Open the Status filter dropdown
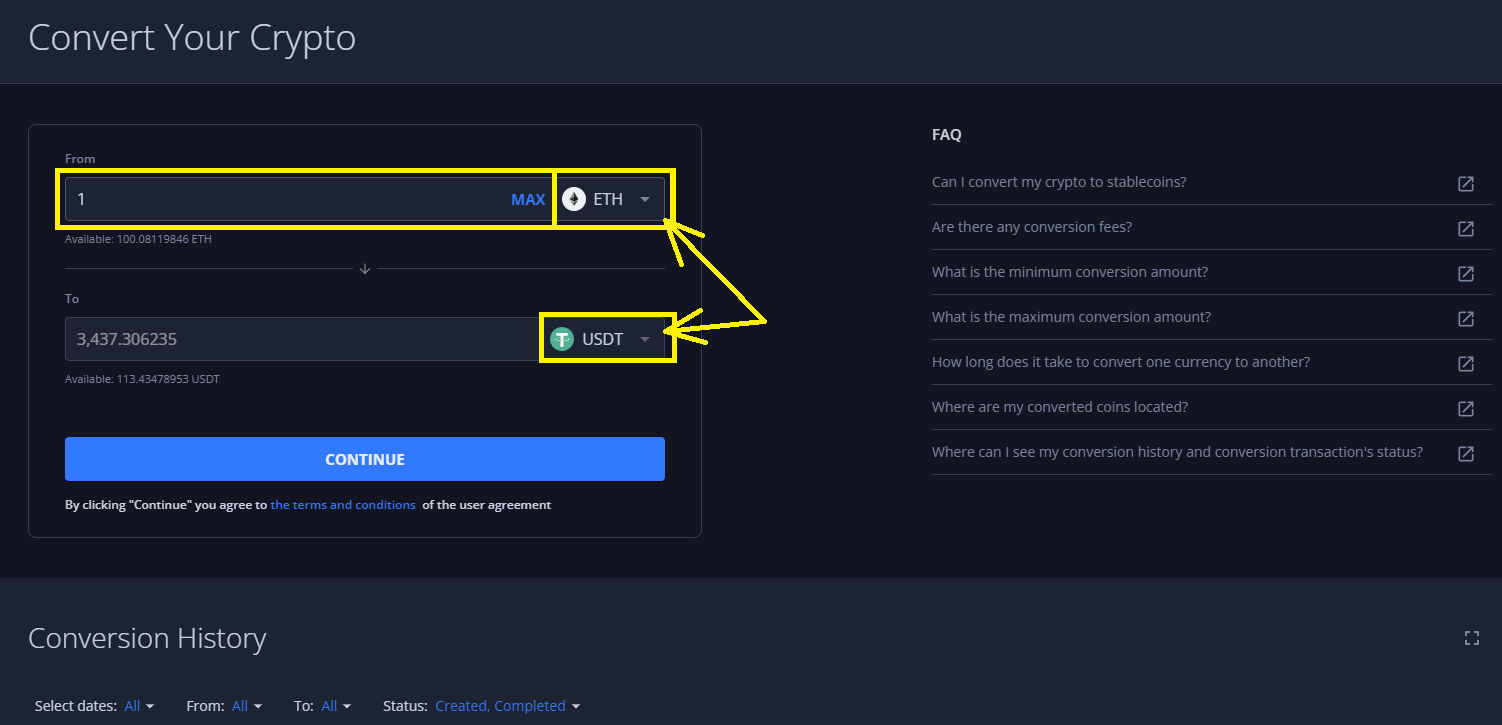The width and height of the screenshot is (1502, 725). pyautogui.click(x=507, y=706)
